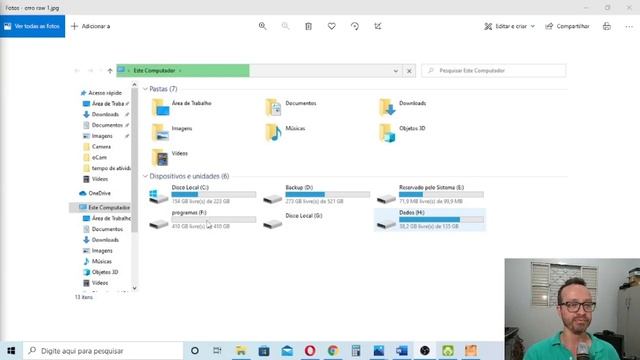This screenshot has width=640, height=360.
Task: Delete the photo with the trash icon
Action: [x=309, y=26]
